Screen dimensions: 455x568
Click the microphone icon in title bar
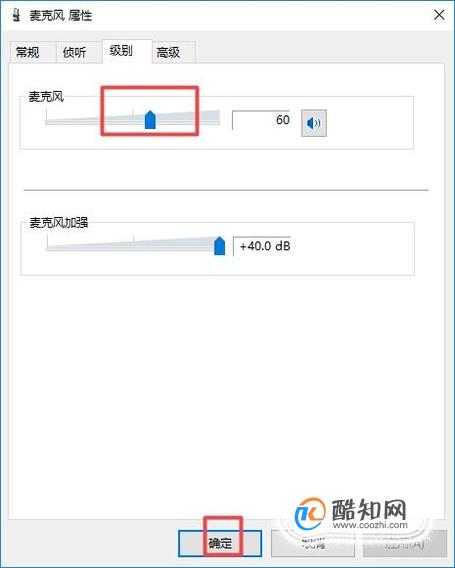[16, 16]
